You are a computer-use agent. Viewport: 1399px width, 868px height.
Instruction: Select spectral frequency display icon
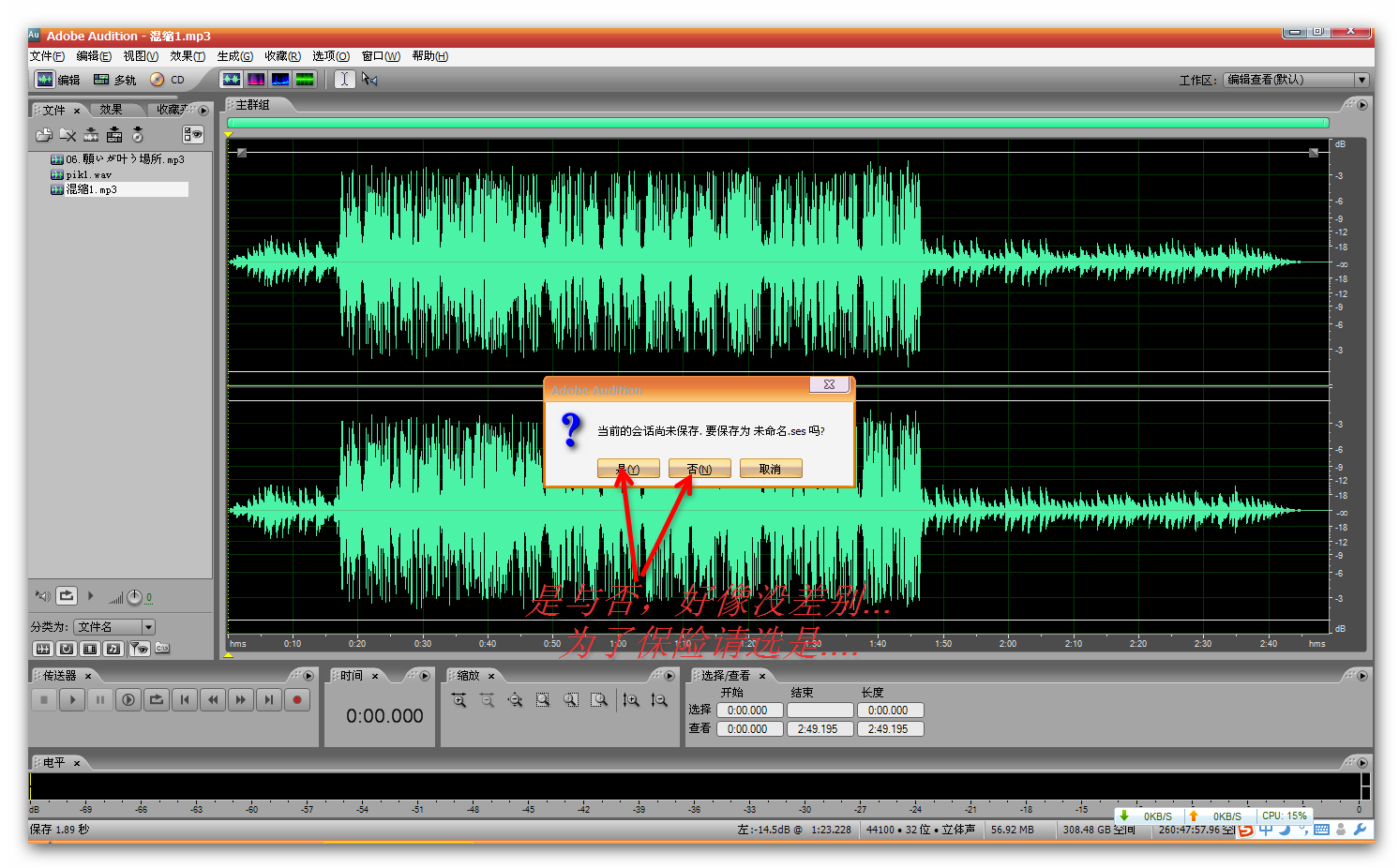coord(256,80)
